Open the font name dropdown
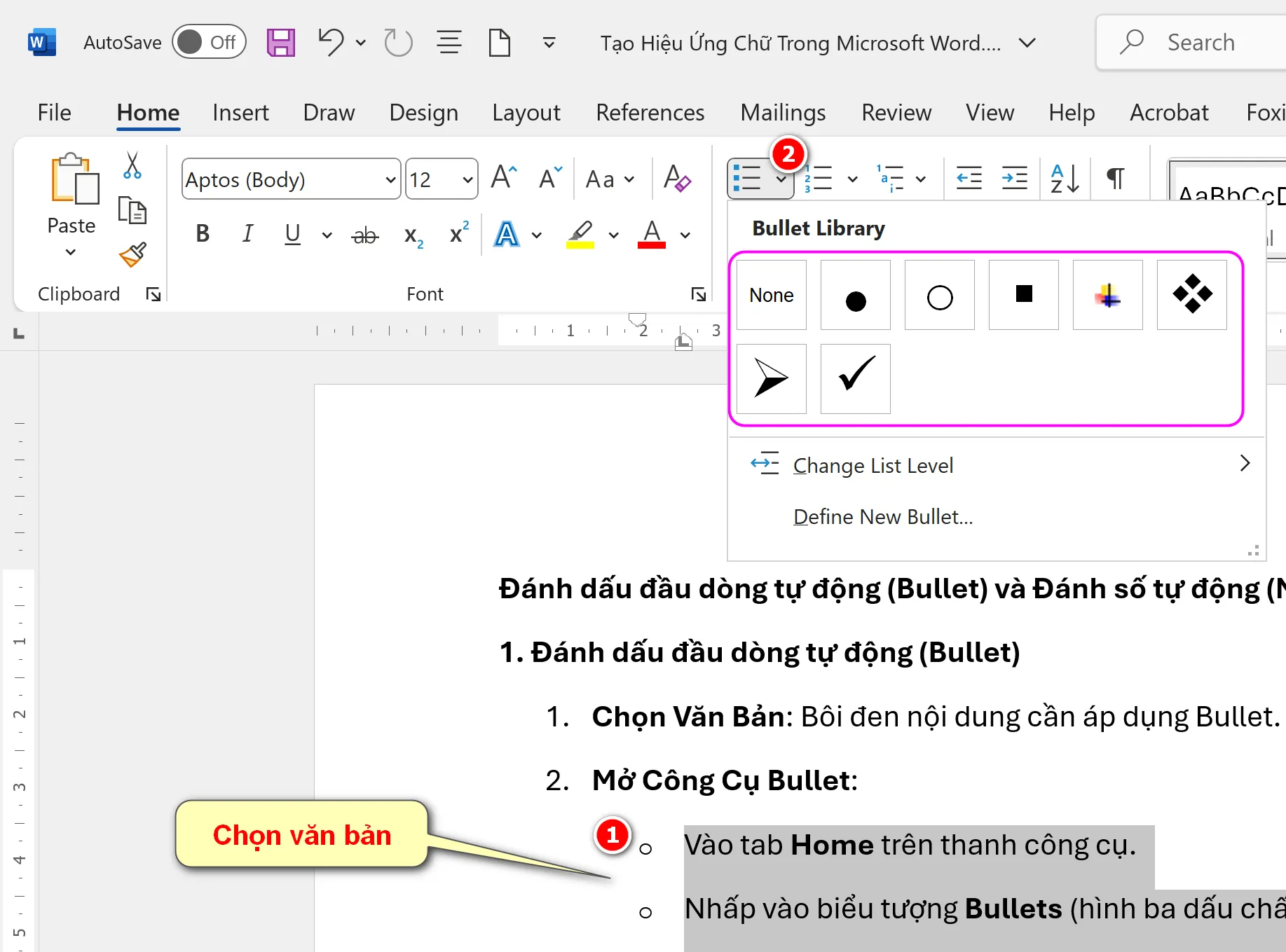 (x=390, y=179)
